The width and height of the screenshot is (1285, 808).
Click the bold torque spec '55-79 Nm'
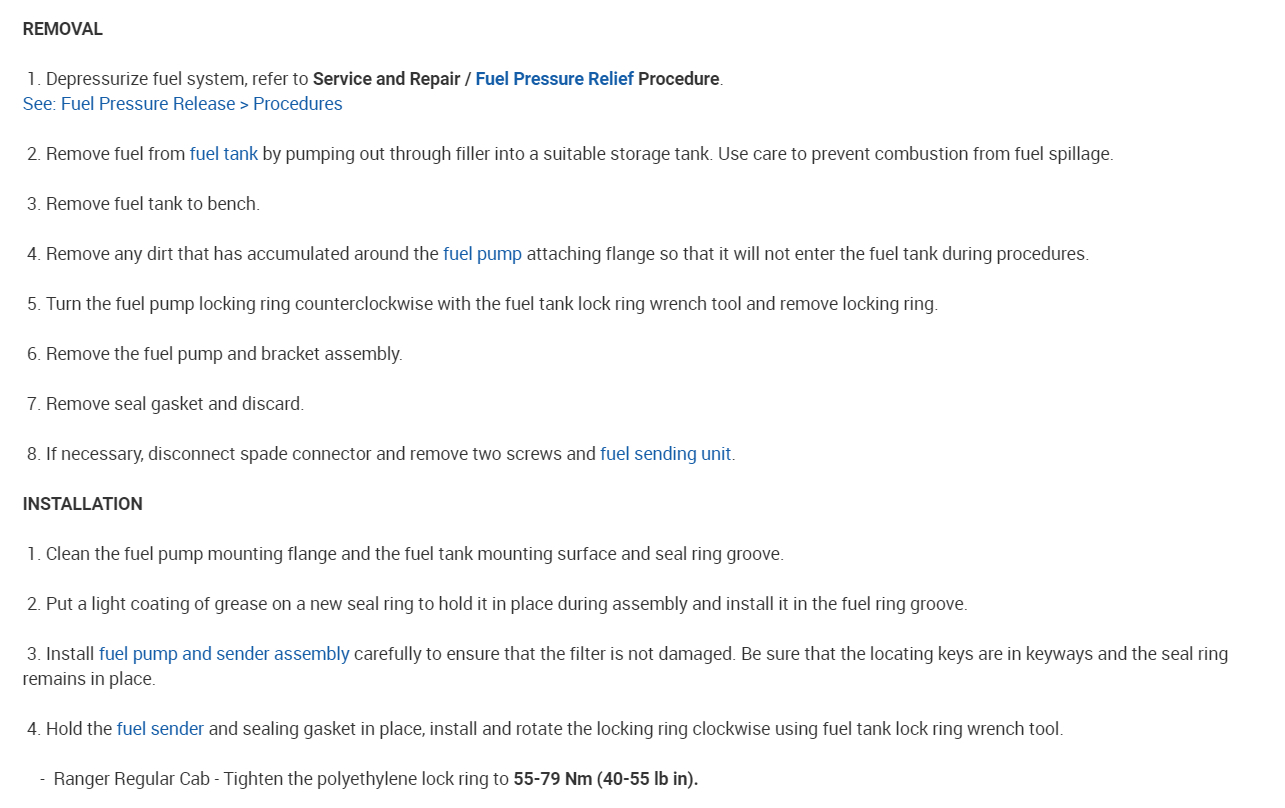[552, 779]
